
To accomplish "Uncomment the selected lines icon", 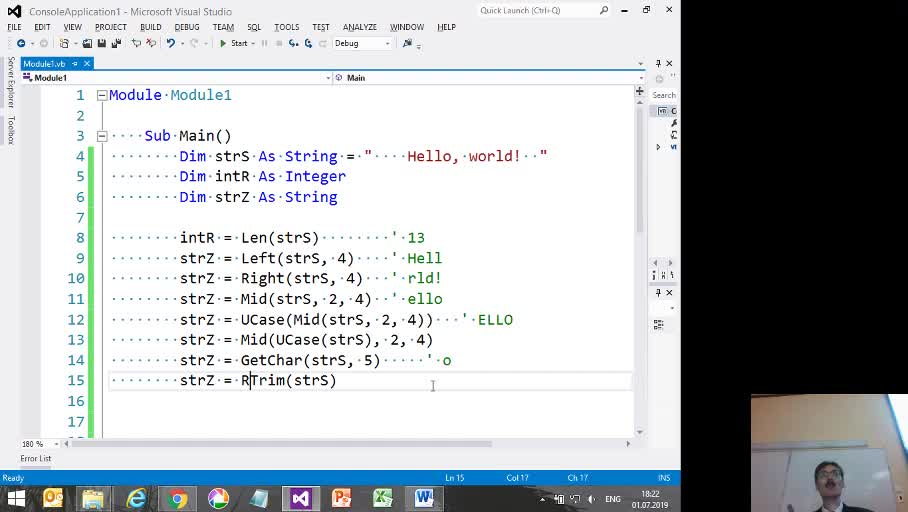I will tap(151, 43).
